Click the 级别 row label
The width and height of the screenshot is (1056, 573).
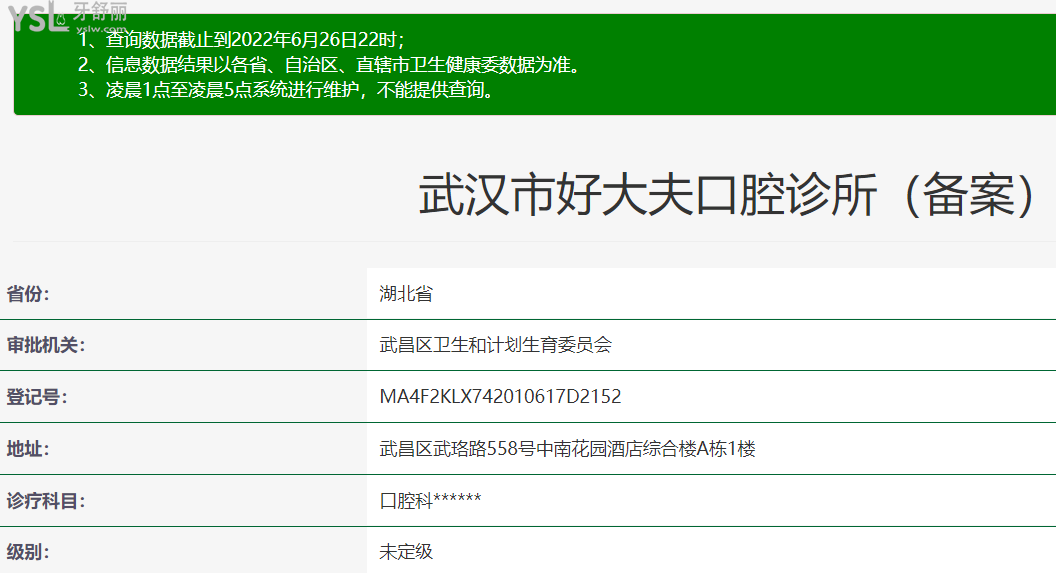tap(28, 552)
